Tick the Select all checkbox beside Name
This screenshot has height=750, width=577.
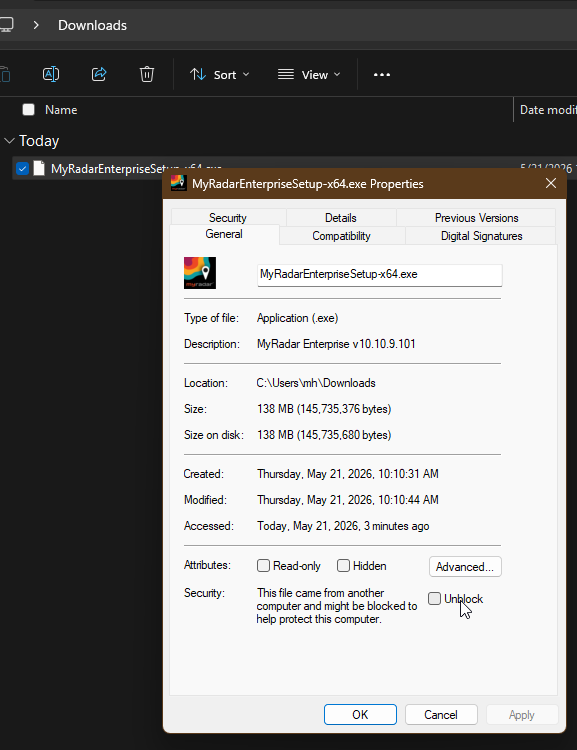(x=29, y=110)
